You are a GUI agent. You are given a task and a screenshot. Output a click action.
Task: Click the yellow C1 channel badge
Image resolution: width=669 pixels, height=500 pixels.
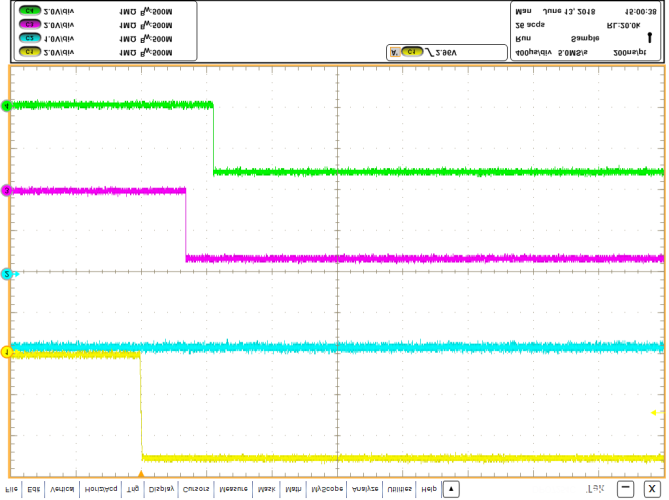[29, 51]
